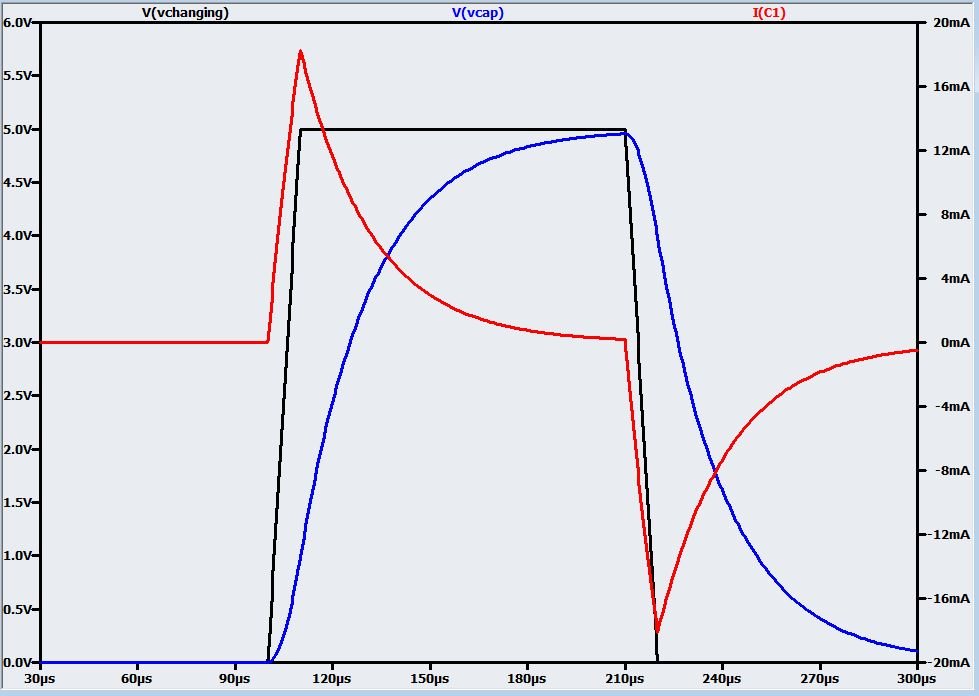Screen dimensions: 979x696
Task: Click the 3.0V left axis label
Action: [x=18, y=342]
